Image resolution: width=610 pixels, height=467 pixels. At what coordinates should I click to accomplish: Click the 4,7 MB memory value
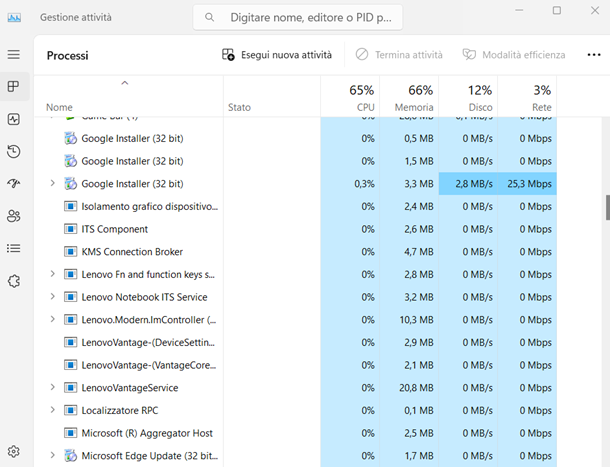419,252
